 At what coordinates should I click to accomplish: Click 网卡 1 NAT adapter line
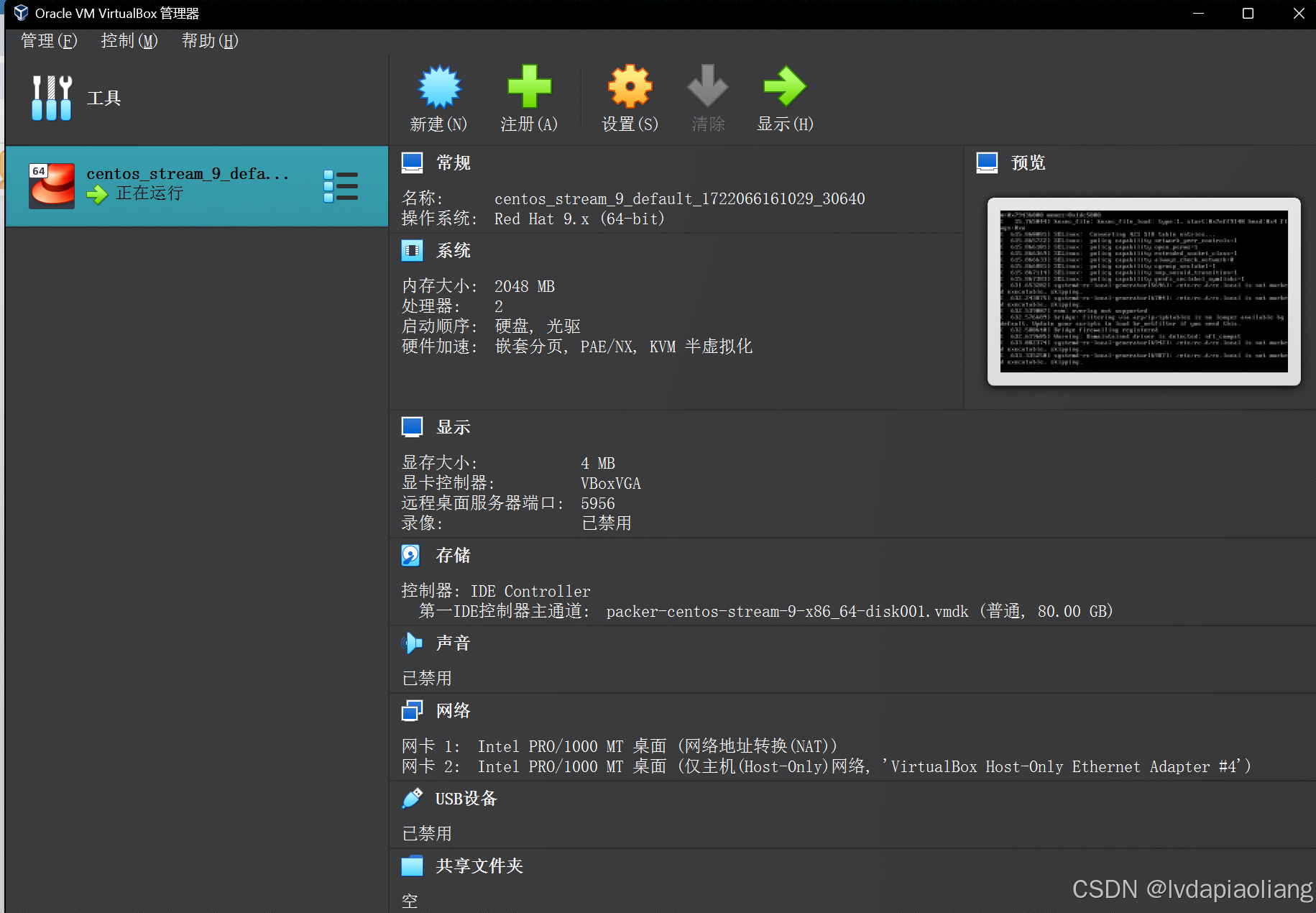point(620,746)
